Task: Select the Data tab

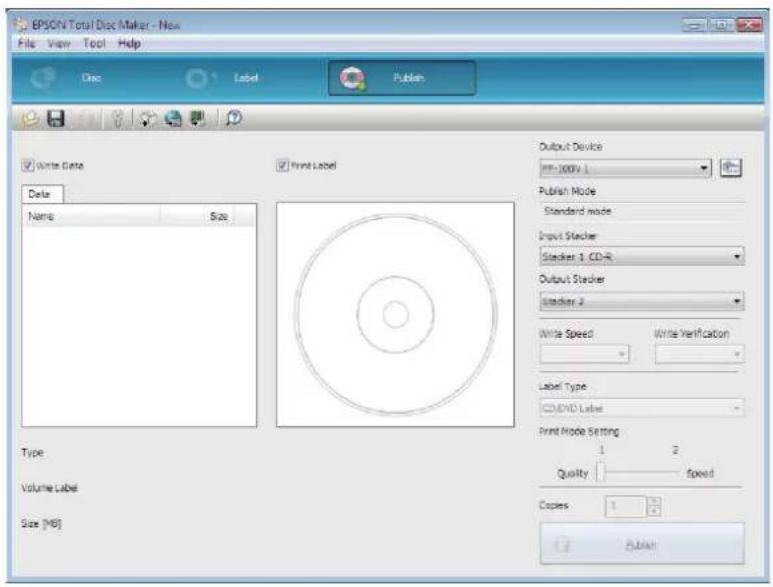Action: click(42, 194)
